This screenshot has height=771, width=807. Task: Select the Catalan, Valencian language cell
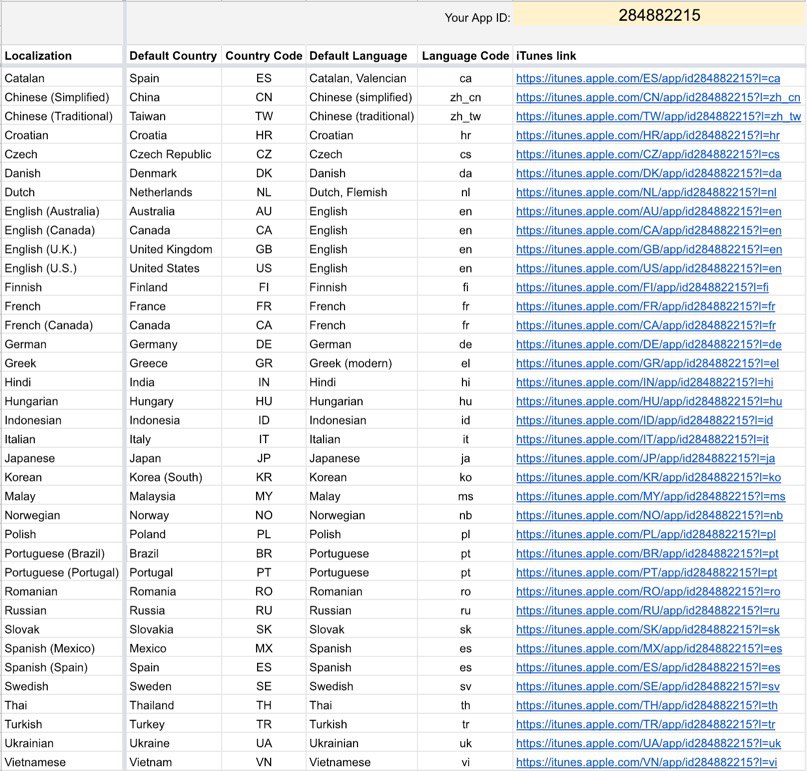tap(362, 78)
